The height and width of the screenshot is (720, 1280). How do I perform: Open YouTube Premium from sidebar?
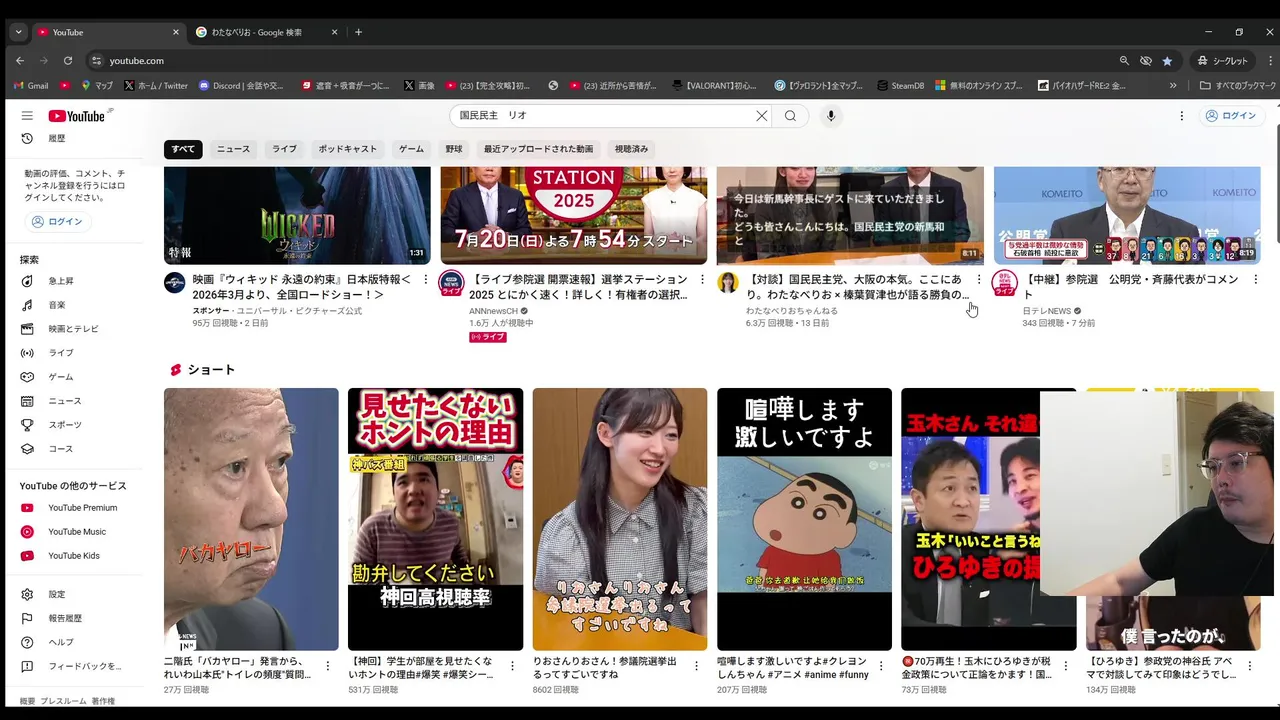coord(80,508)
